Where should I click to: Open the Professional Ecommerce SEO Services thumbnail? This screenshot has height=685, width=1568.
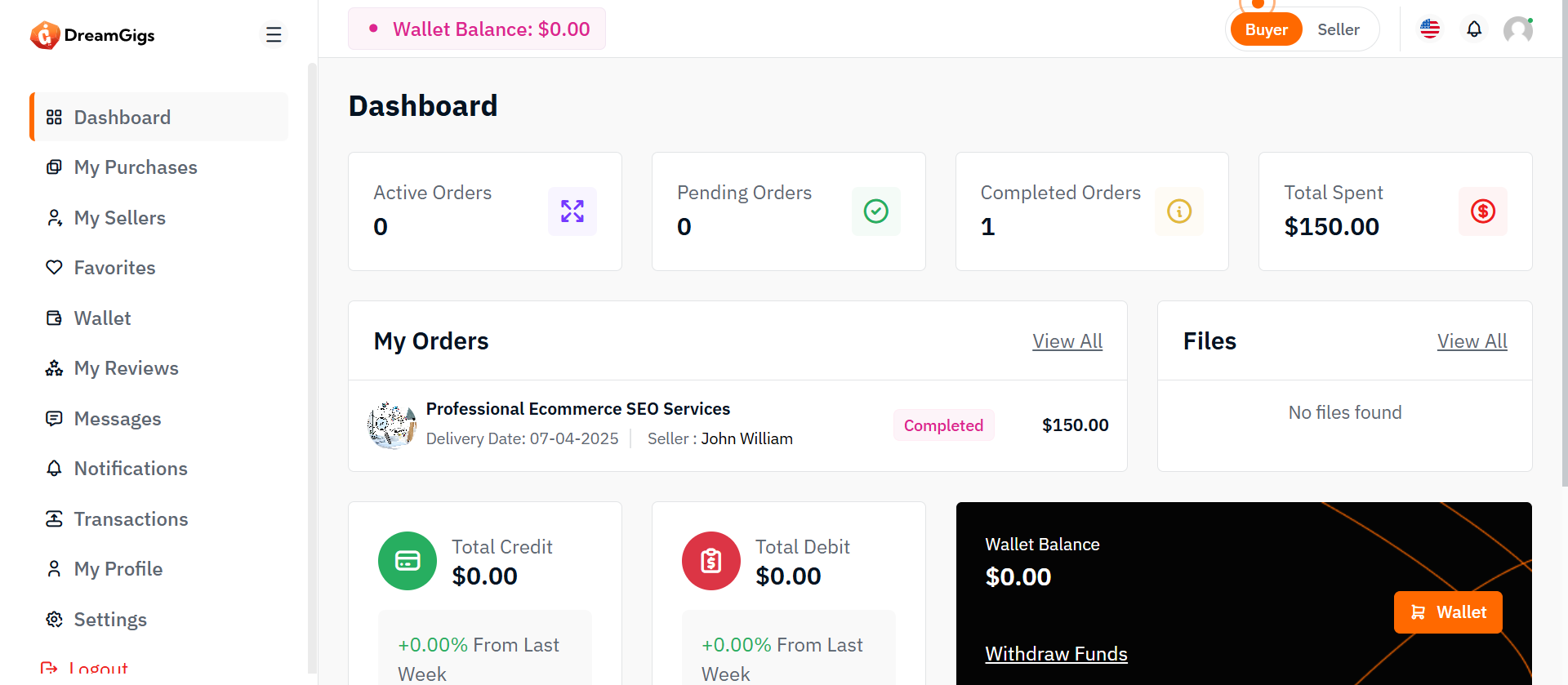pyautogui.click(x=392, y=425)
